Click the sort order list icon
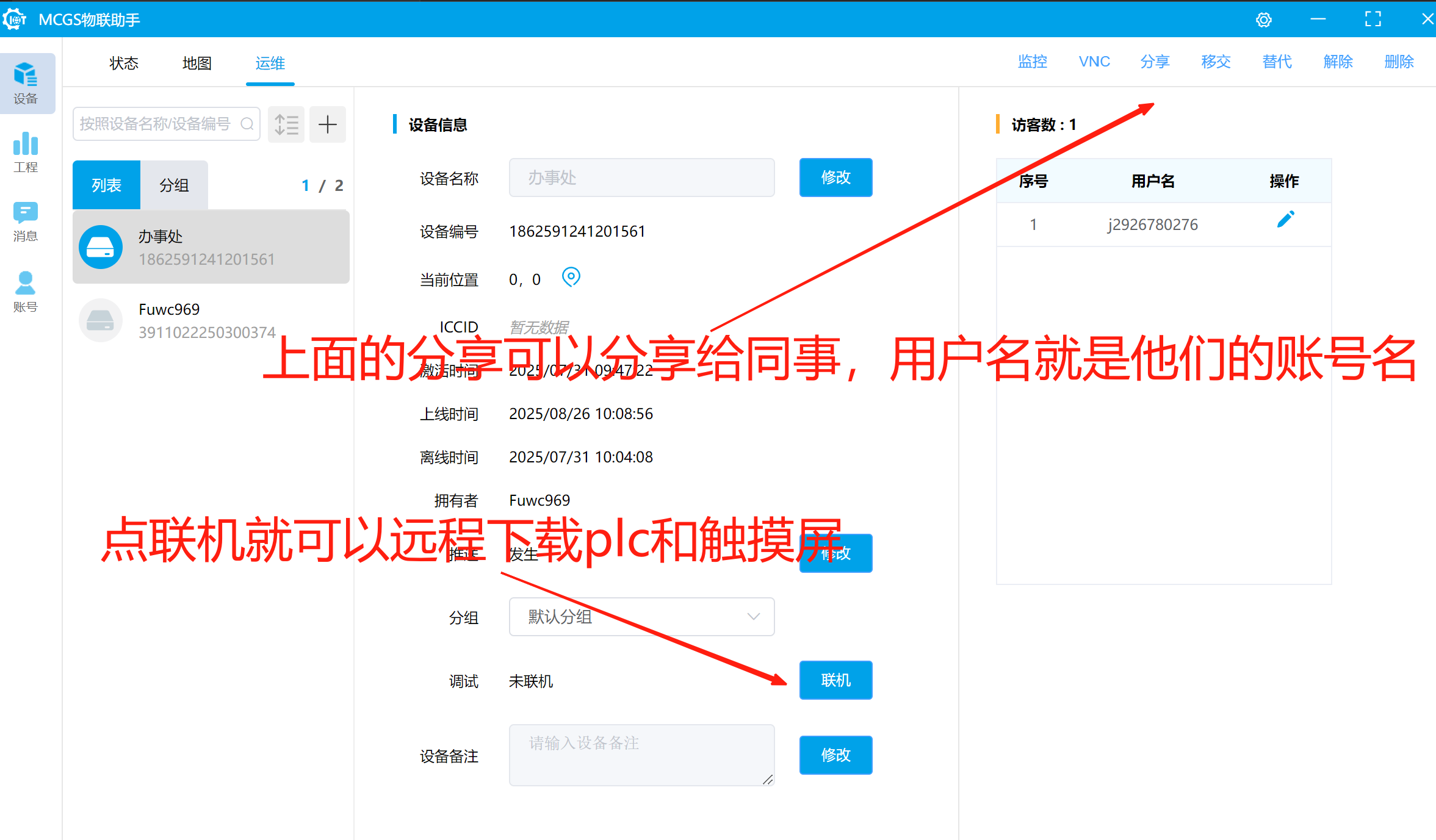 286,124
